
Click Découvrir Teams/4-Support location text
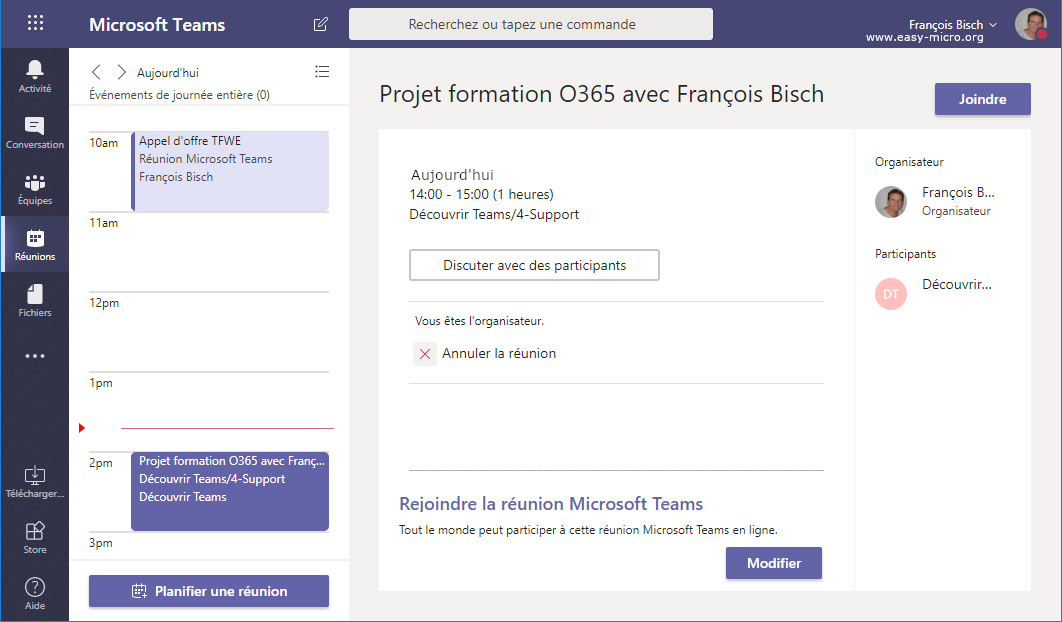tap(494, 215)
